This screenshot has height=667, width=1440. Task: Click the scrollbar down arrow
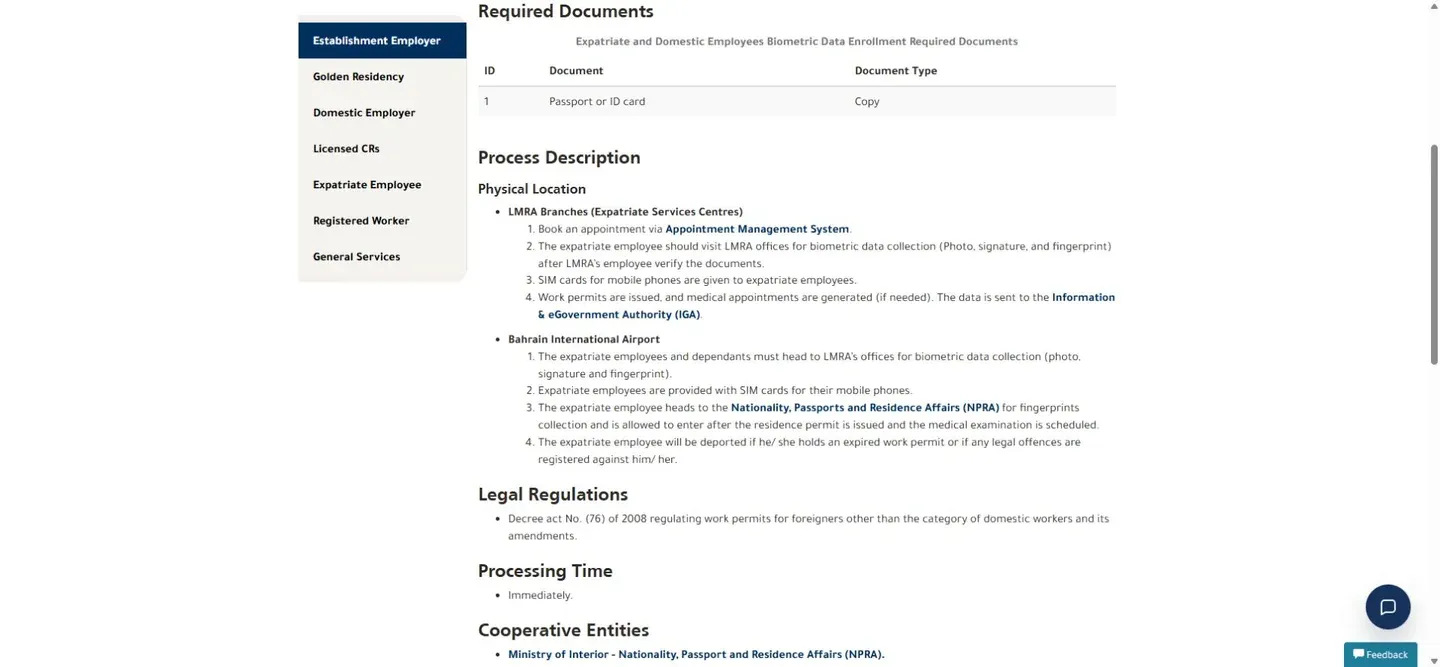(1434, 661)
